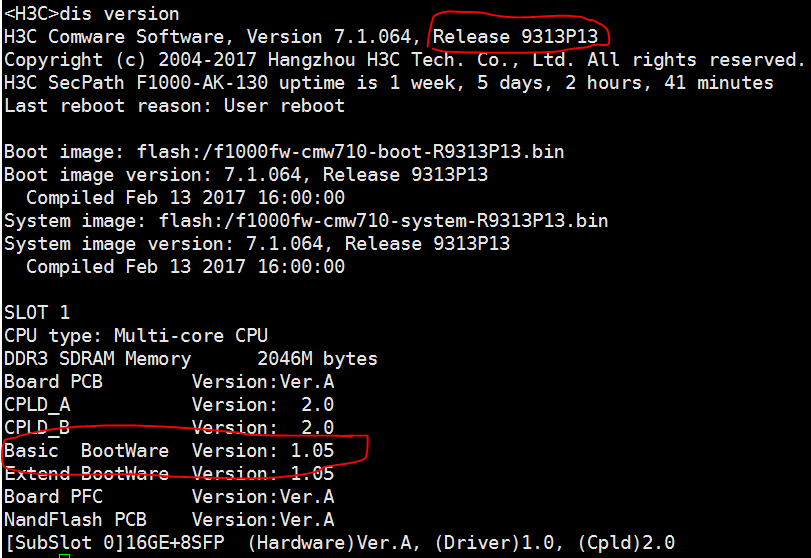Click the 'System image version' line
811x558 pixels.
(x=257, y=243)
